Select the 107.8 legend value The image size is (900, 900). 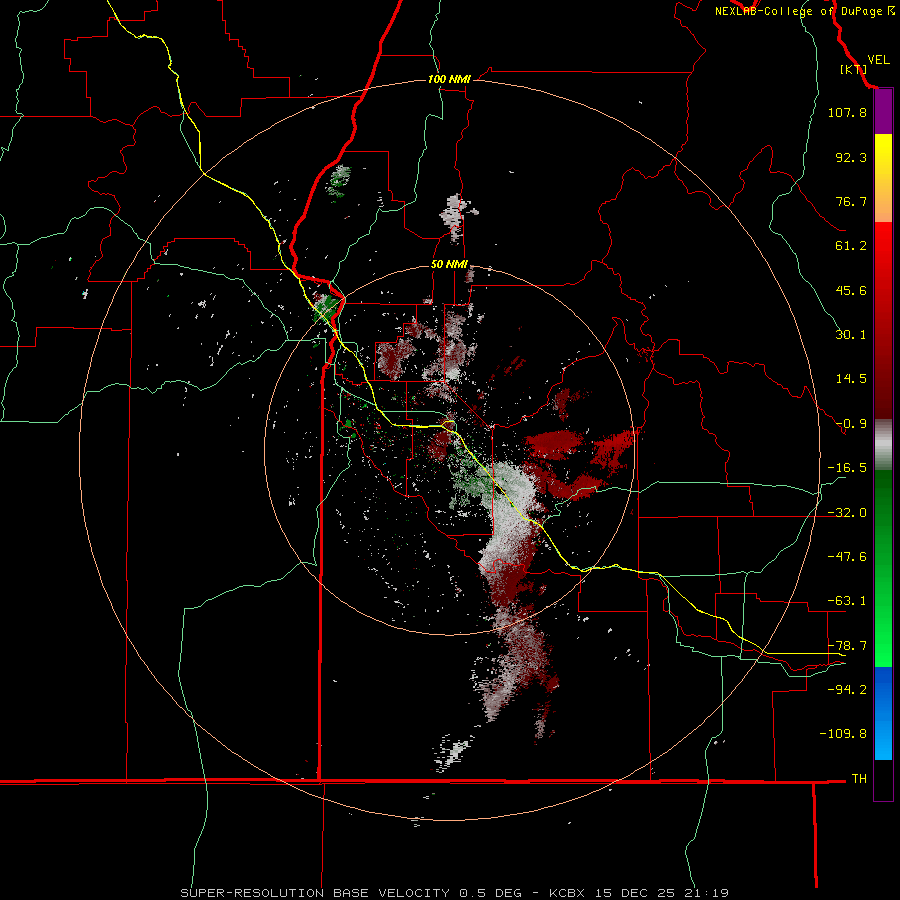847,112
